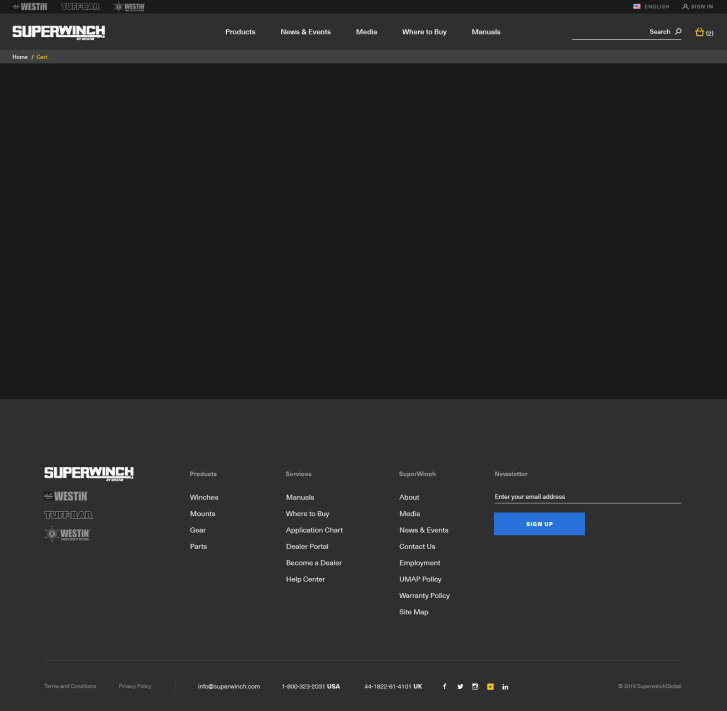Click the Superwinch logo in footer
The width and height of the screenshot is (727, 711).
pyautogui.click(x=89, y=474)
